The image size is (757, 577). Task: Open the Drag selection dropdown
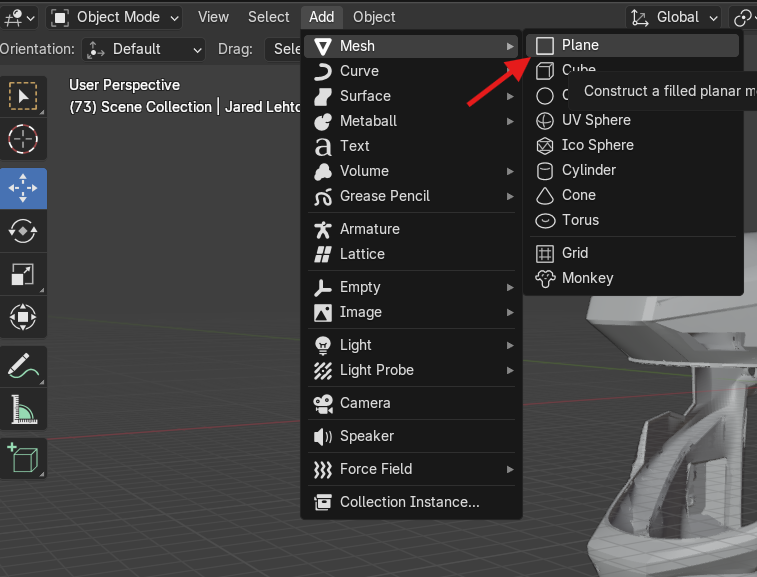coord(285,49)
